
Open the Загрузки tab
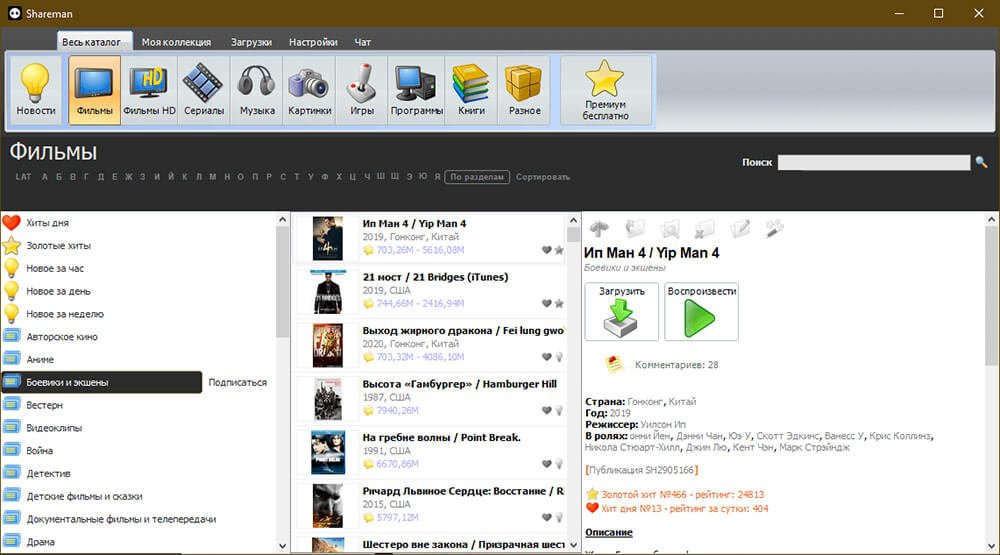[x=250, y=42]
